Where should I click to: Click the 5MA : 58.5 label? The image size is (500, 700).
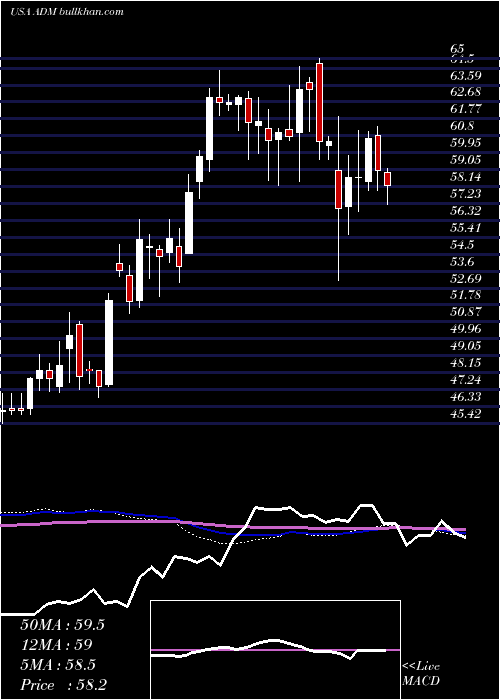(x=57, y=665)
